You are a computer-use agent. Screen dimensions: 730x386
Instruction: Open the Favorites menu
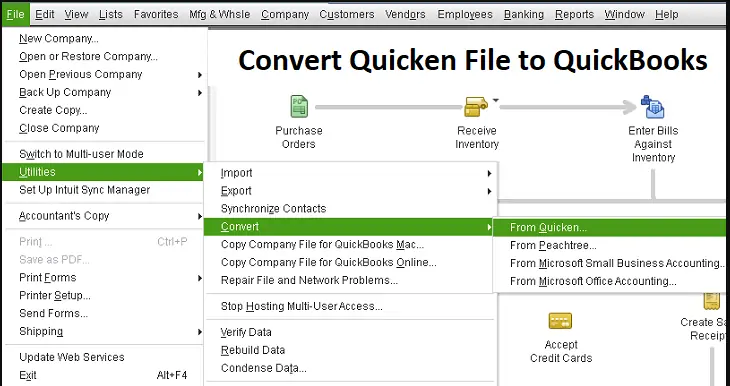point(156,14)
